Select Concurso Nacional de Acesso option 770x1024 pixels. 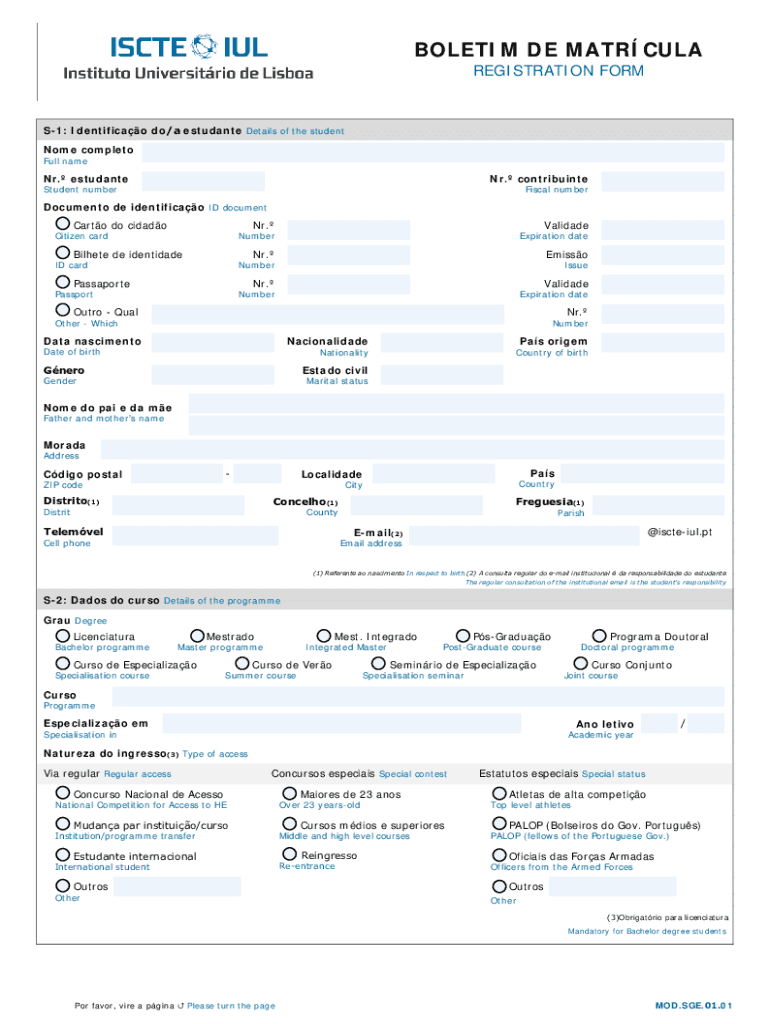(x=63, y=793)
